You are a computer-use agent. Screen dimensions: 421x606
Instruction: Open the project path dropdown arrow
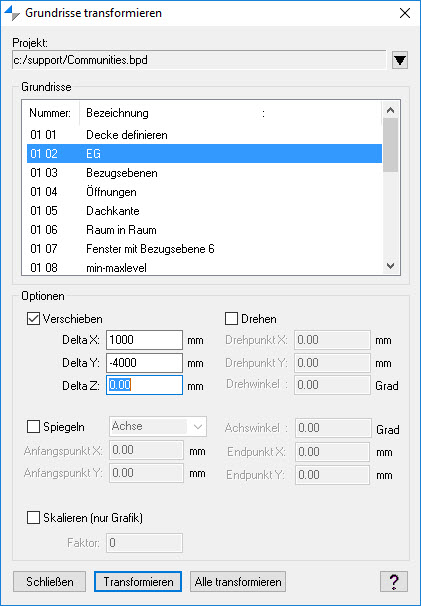pos(400,60)
